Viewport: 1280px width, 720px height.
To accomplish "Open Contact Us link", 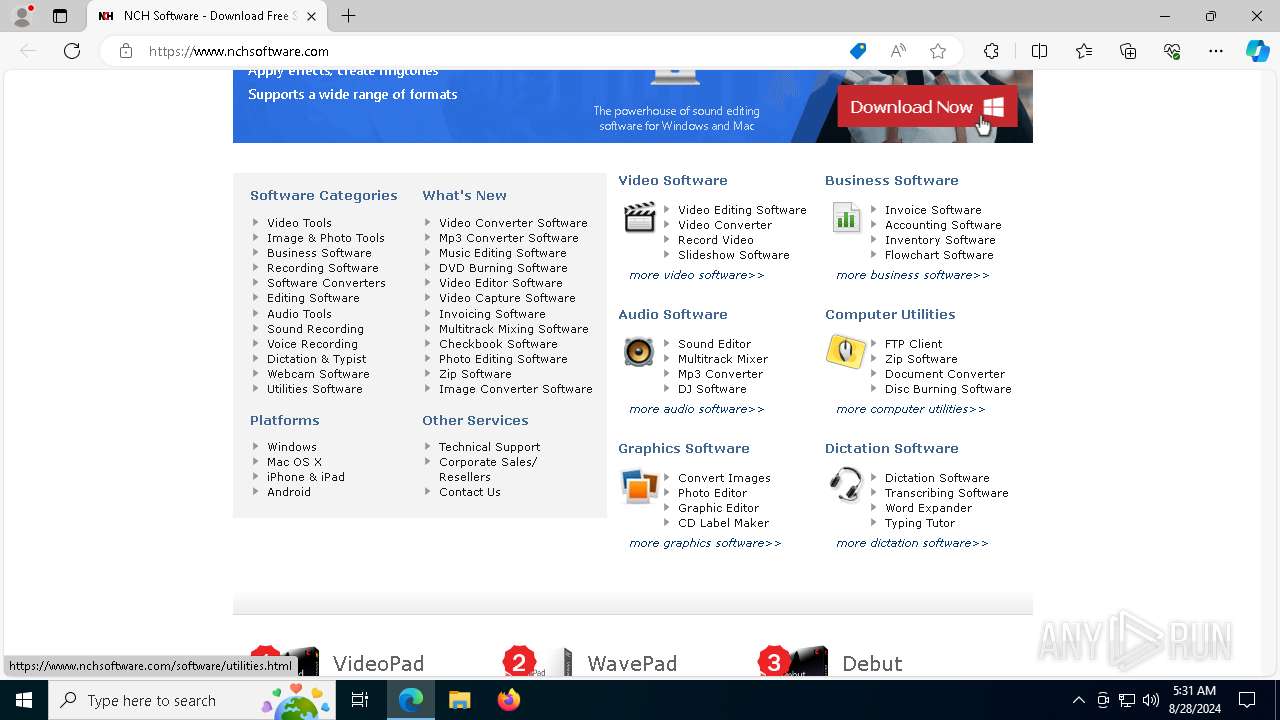I will (x=470, y=492).
